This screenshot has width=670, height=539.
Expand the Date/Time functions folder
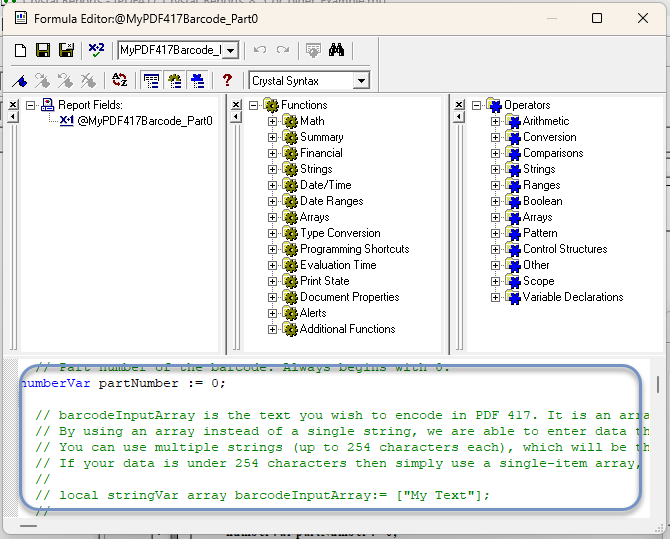tap(272, 185)
